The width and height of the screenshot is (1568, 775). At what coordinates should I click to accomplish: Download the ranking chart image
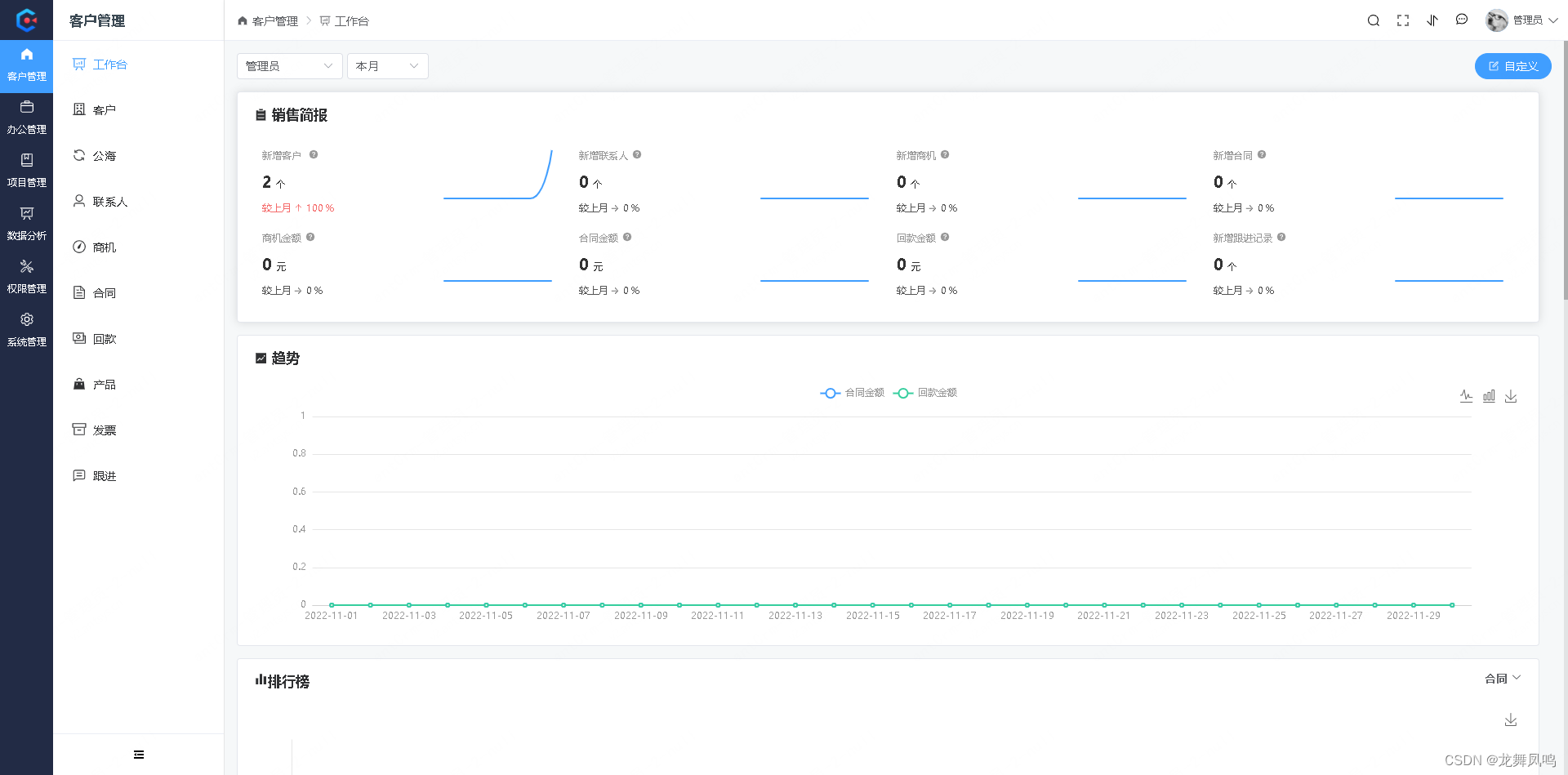(x=1511, y=720)
